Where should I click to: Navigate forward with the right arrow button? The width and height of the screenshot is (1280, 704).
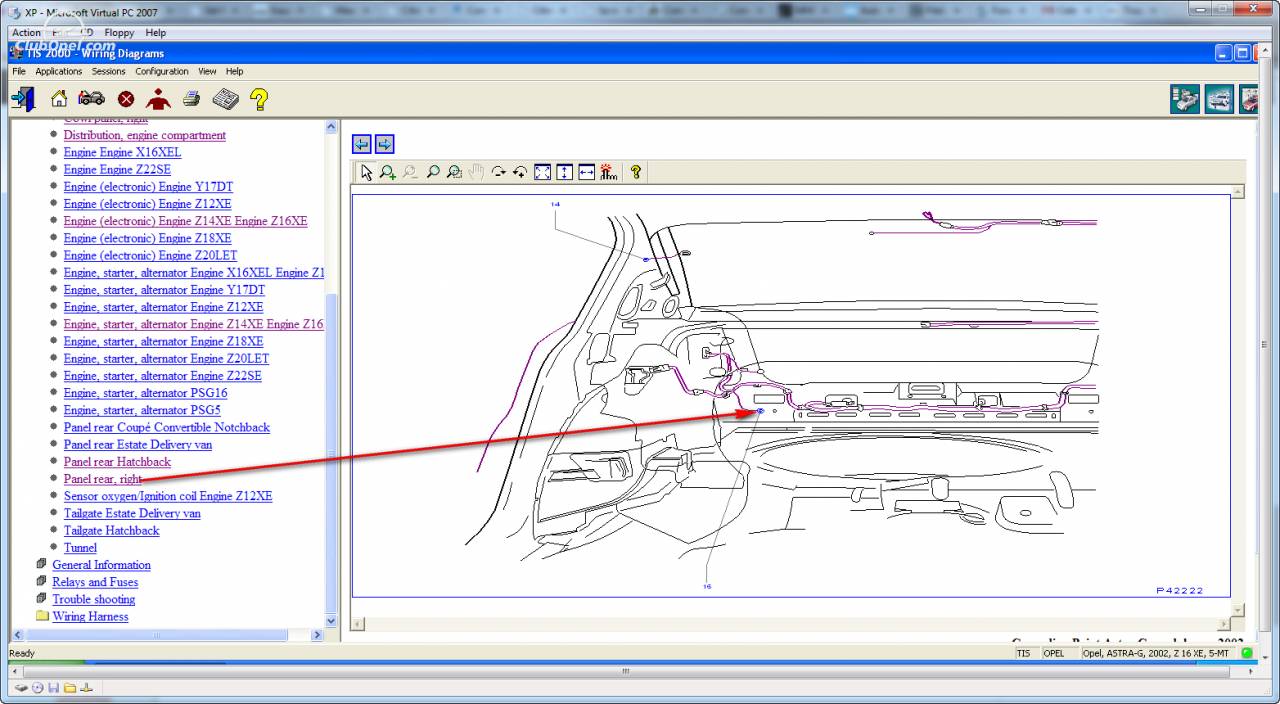point(385,144)
